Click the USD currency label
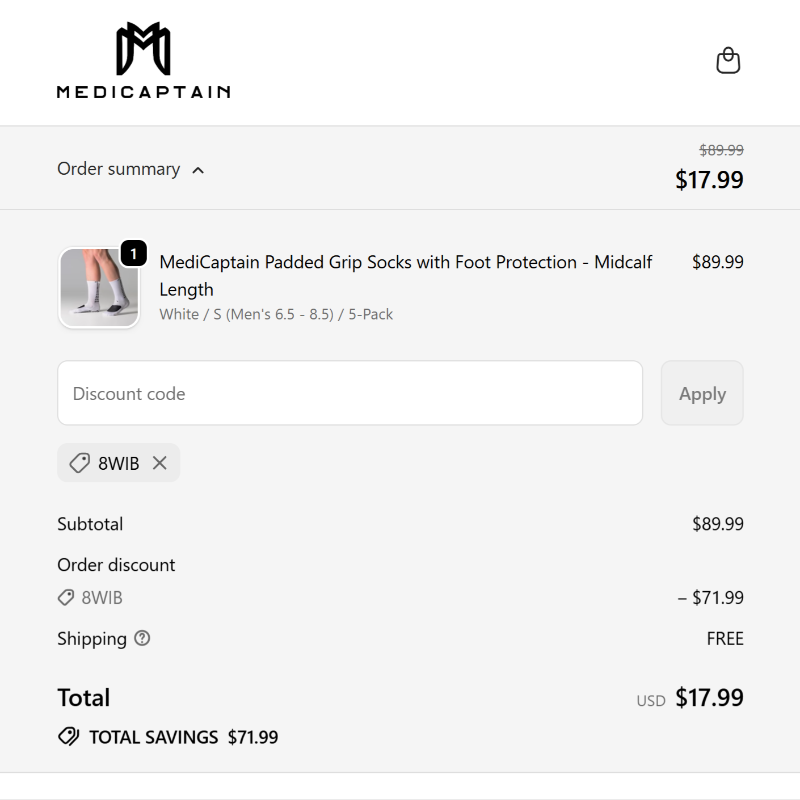The width and height of the screenshot is (800, 800). [x=650, y=701]
